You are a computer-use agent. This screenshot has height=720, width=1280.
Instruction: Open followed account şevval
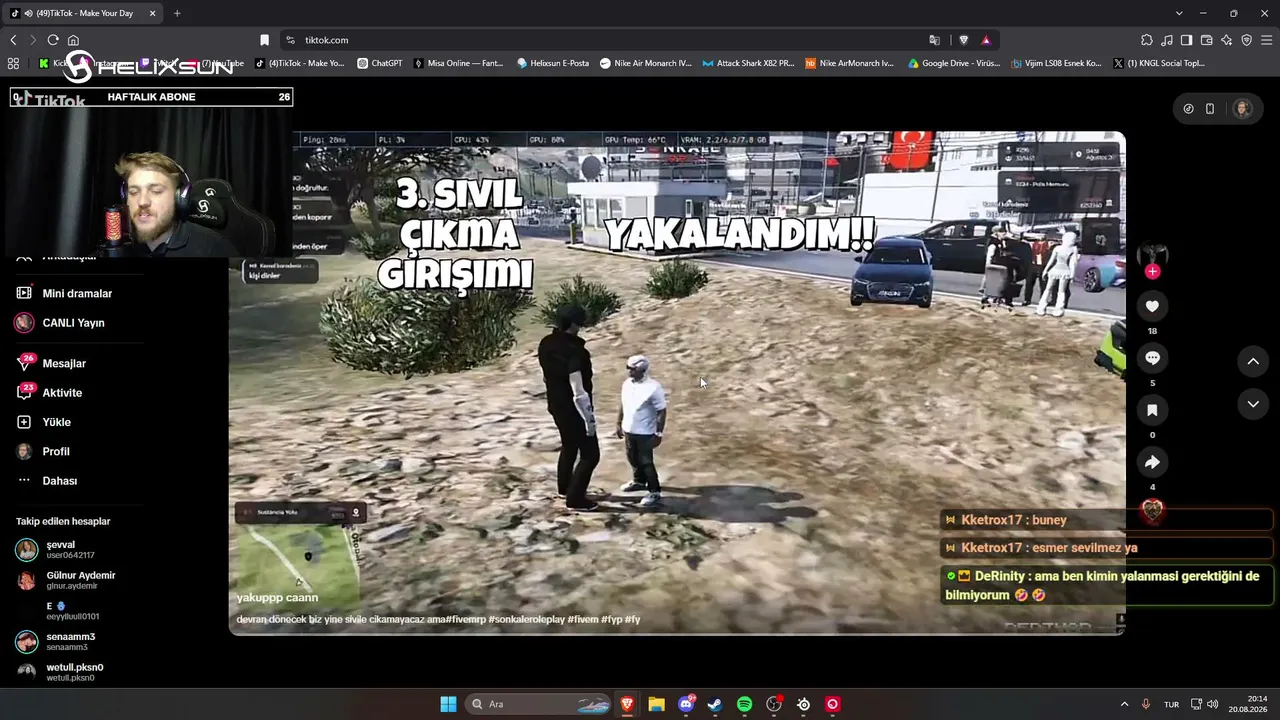70,550
